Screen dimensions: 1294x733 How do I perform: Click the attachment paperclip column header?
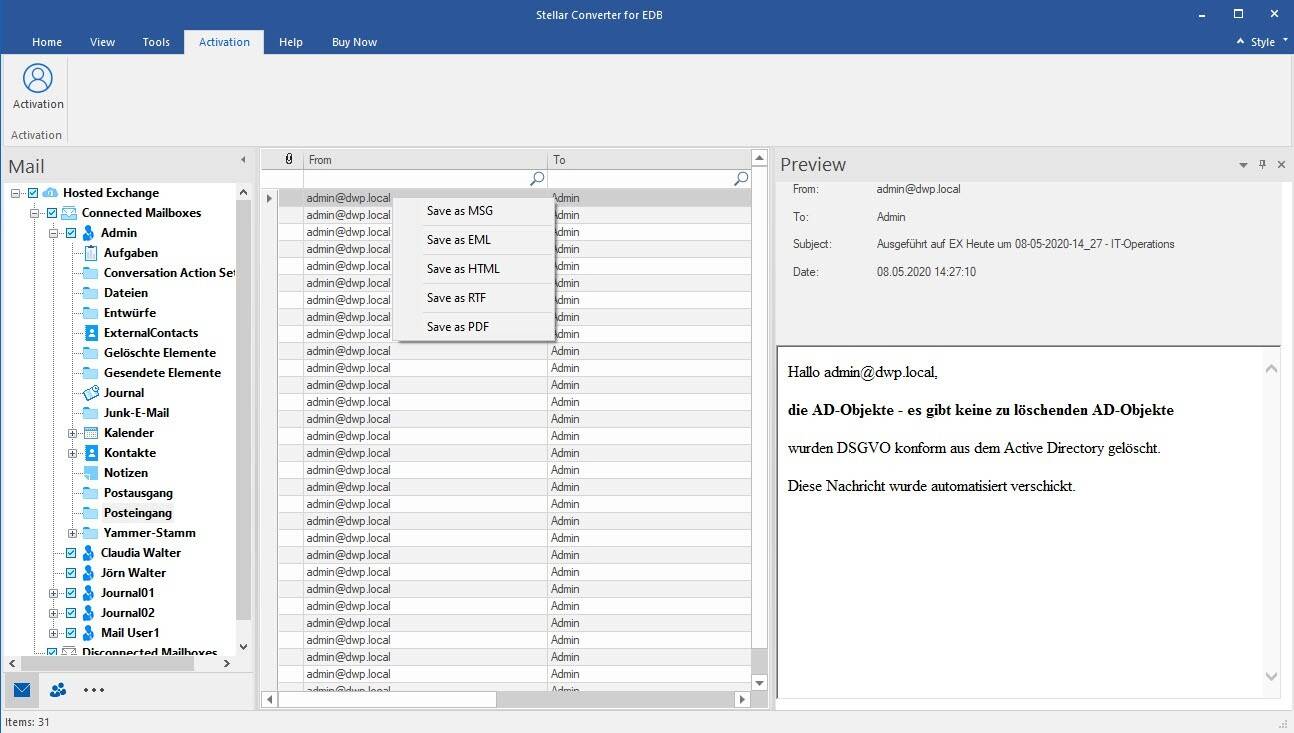[x=289, y=159]
